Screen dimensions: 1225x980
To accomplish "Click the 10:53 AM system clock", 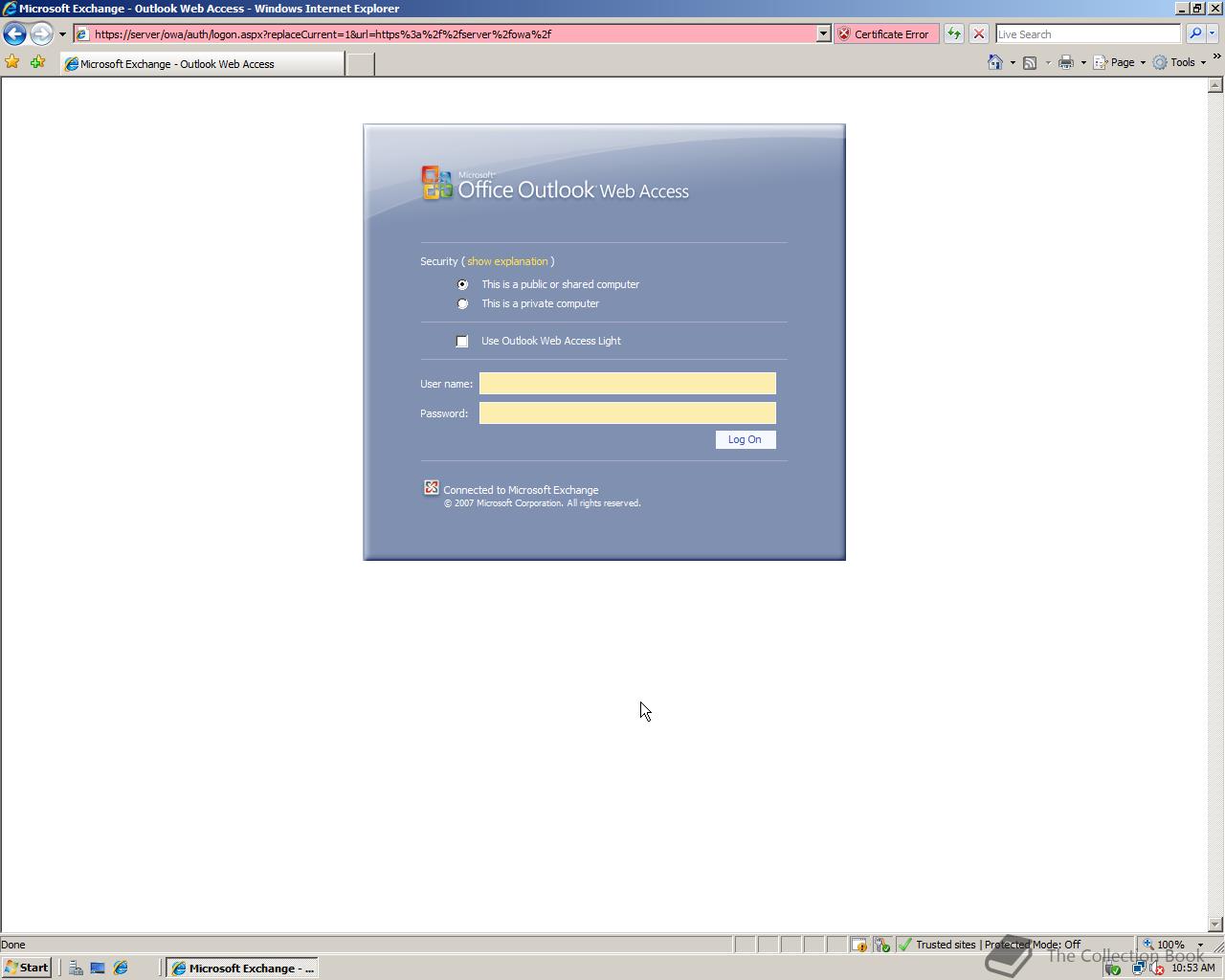I will click(1193, 968).
